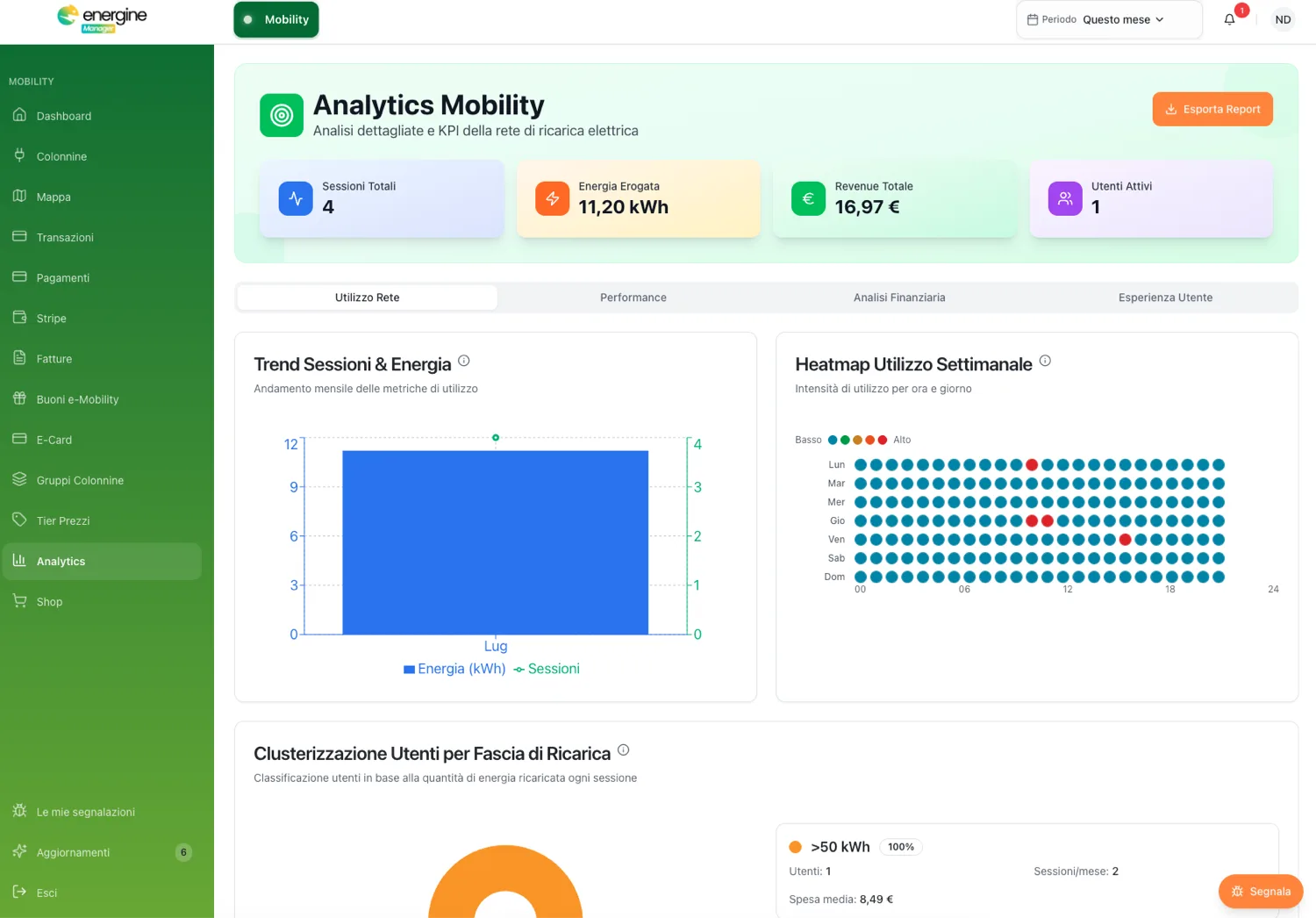1316x918 pixels.
Task: Click the Tier Prezzi tag icon
Action: (19, 520)
